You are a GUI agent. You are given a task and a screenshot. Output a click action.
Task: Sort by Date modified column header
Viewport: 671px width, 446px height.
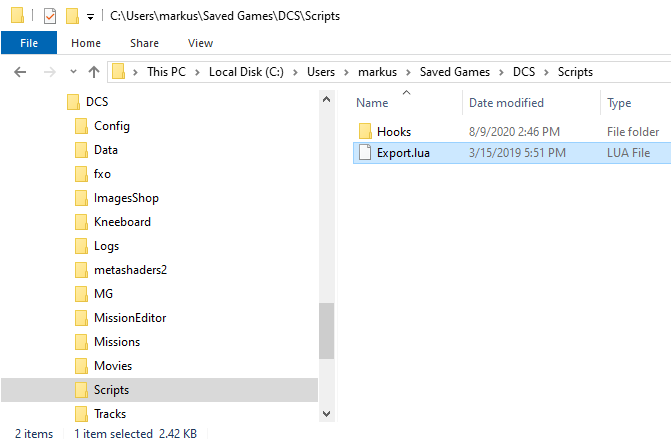(506, 103)
